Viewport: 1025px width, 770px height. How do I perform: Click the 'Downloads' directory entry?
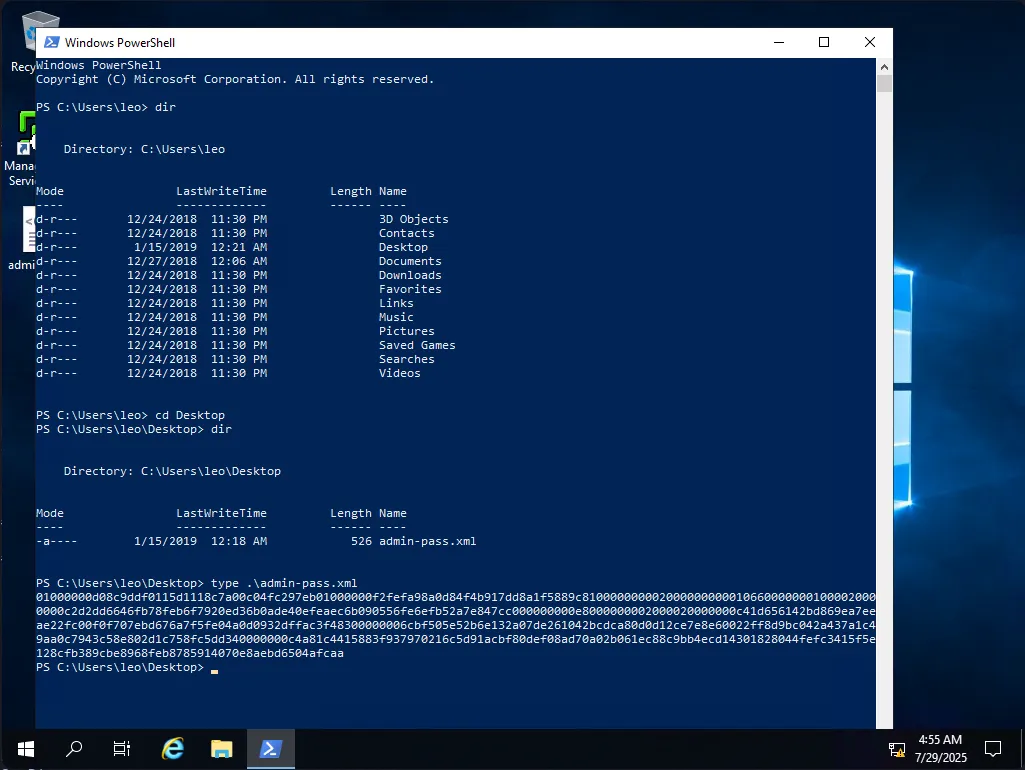tap(410, 275)
